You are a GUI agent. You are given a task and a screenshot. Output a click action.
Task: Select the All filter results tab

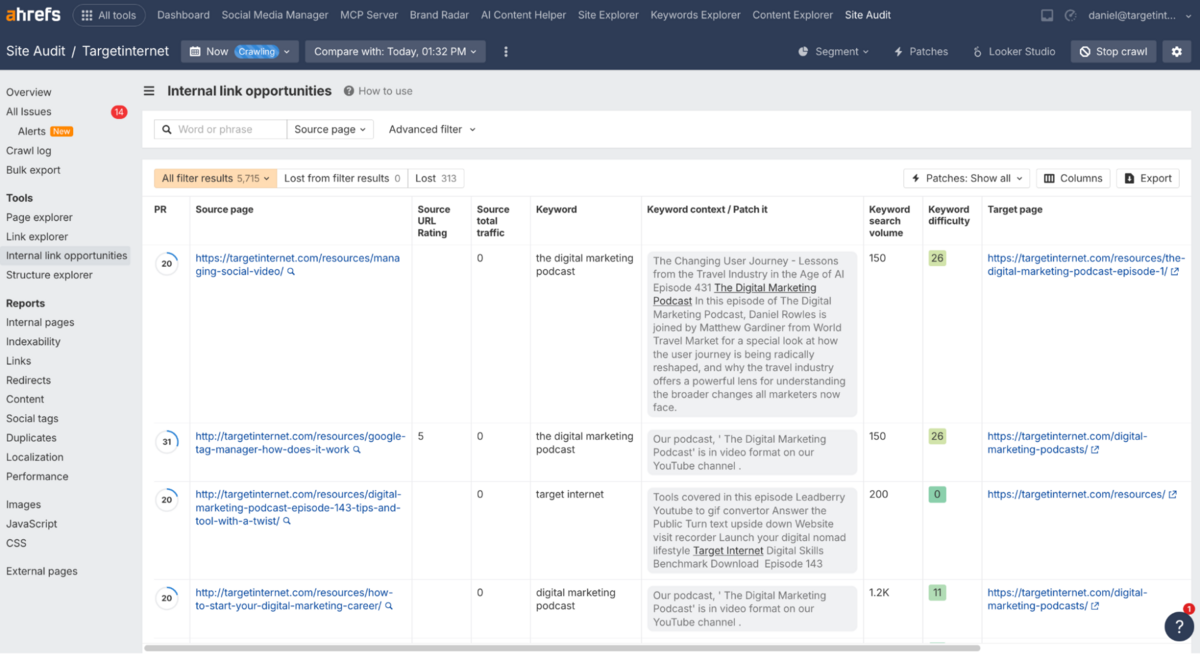[x=216, y=178]
